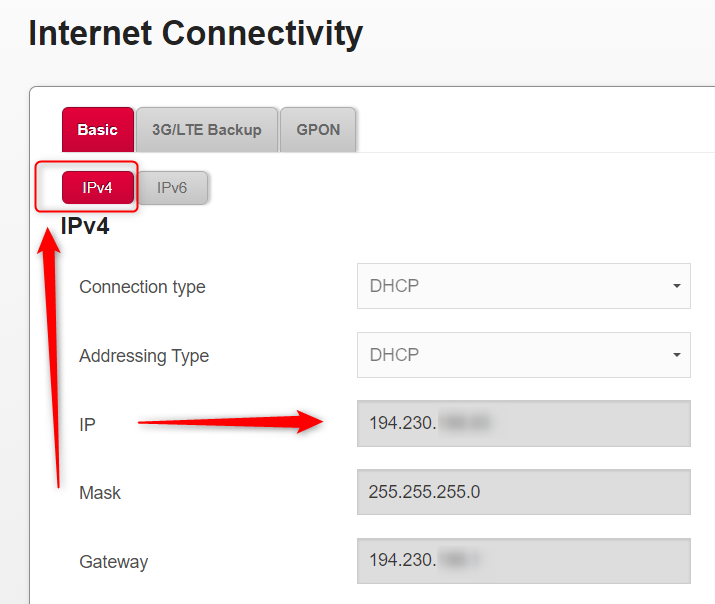Viewport: 715px width, 604px height.
Task: Click the IP address field
Action: coord(523,424)
